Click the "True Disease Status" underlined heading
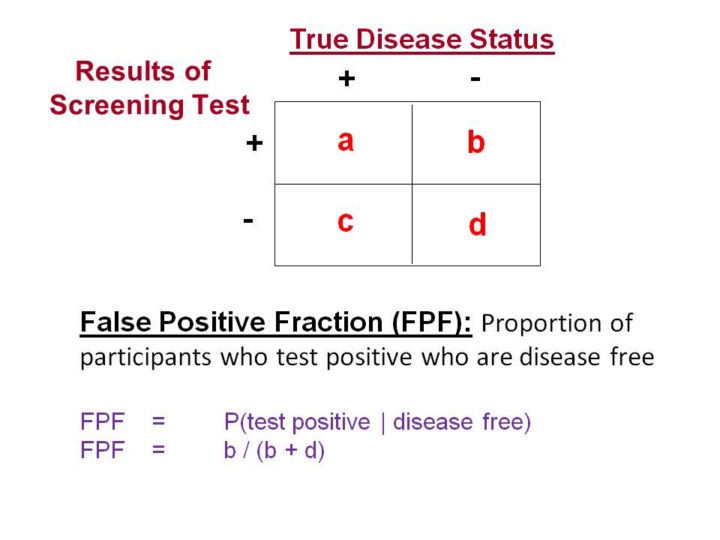 (x=421, y=40)
